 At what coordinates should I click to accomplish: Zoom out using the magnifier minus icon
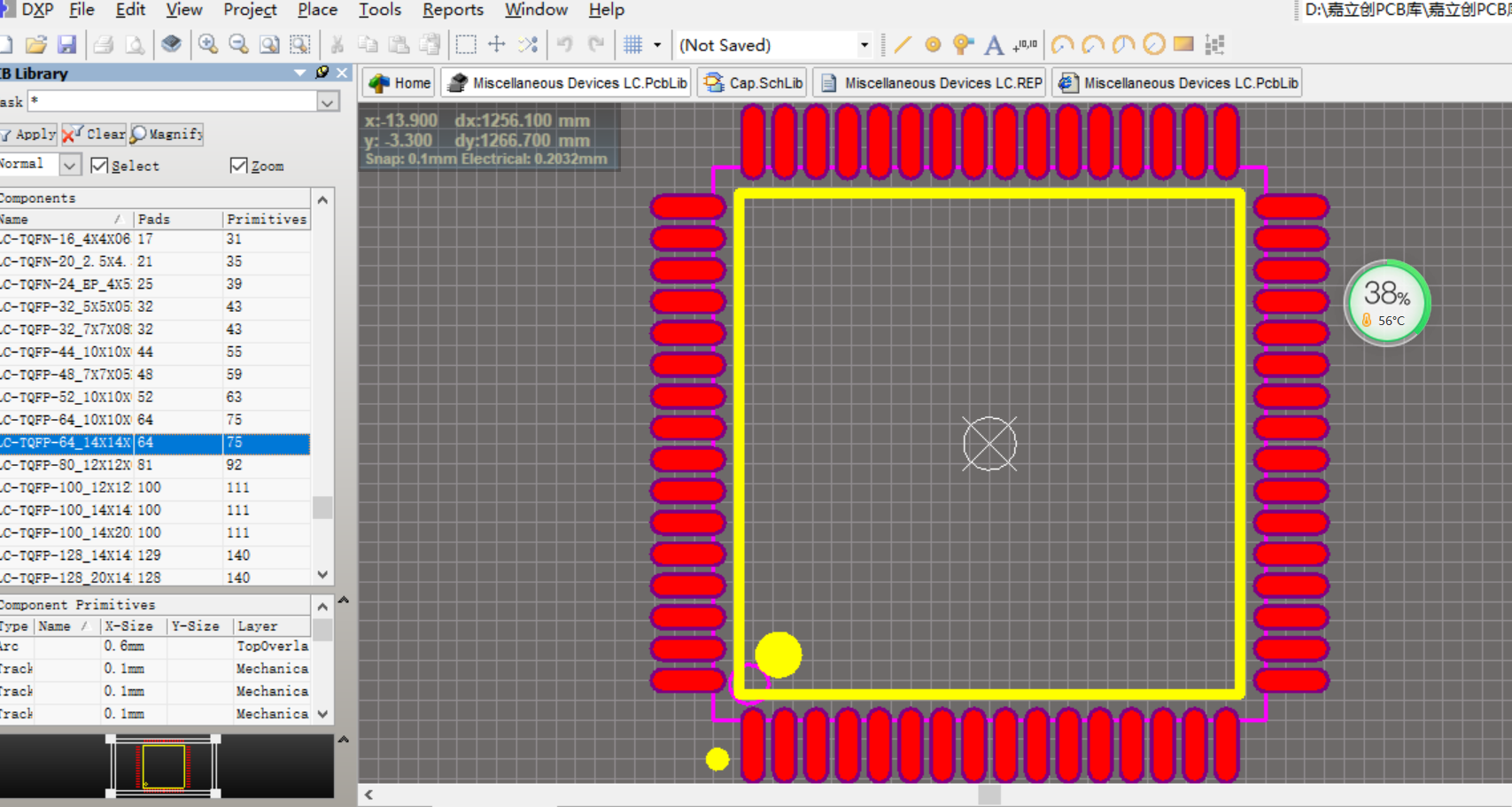[x=239, y=44]
